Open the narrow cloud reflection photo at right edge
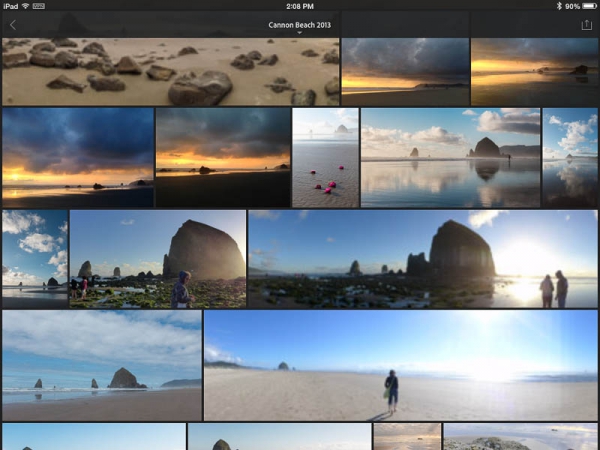 [x=570, y=158]
